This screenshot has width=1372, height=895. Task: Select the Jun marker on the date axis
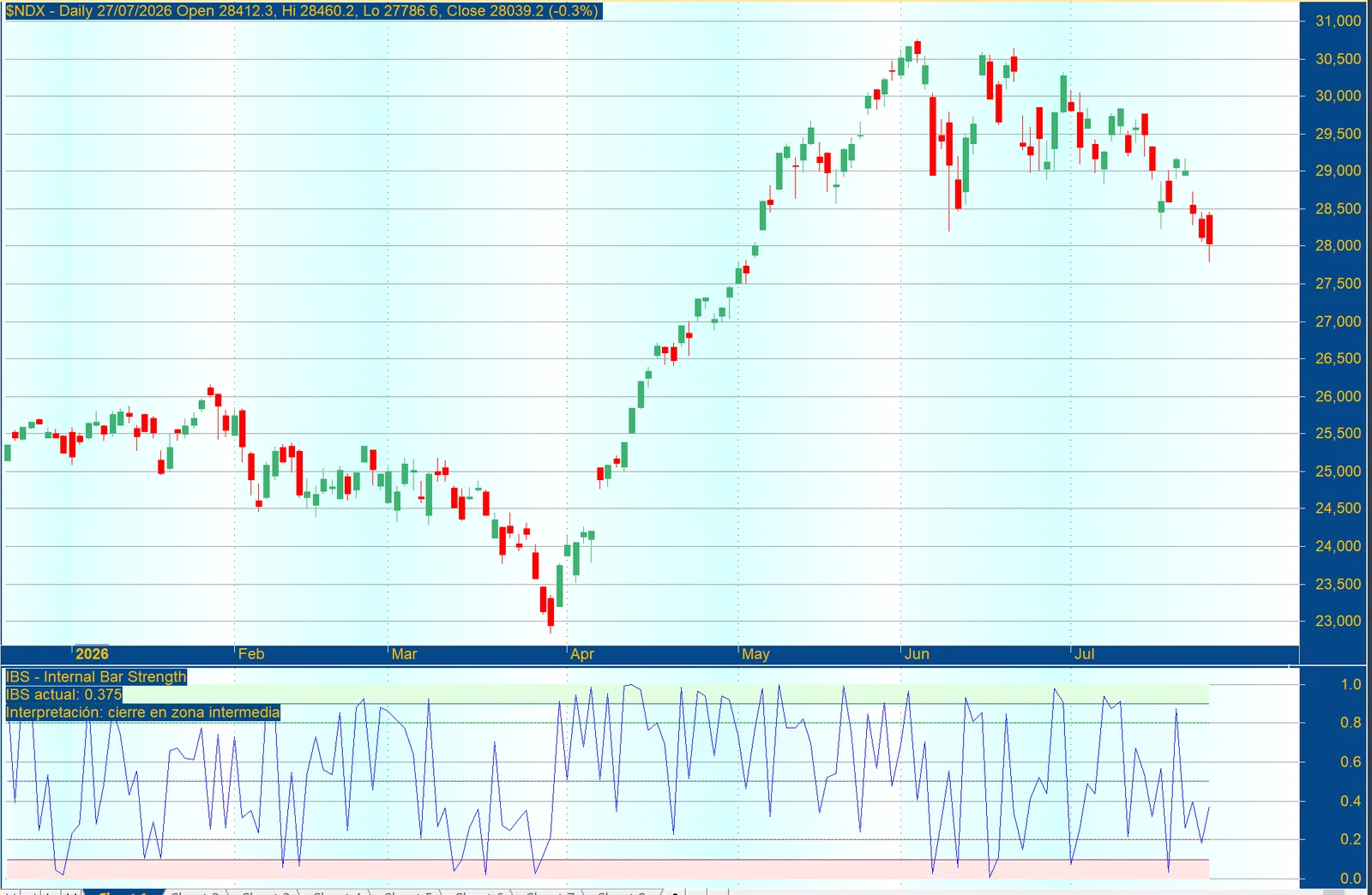tap(917, 653)
